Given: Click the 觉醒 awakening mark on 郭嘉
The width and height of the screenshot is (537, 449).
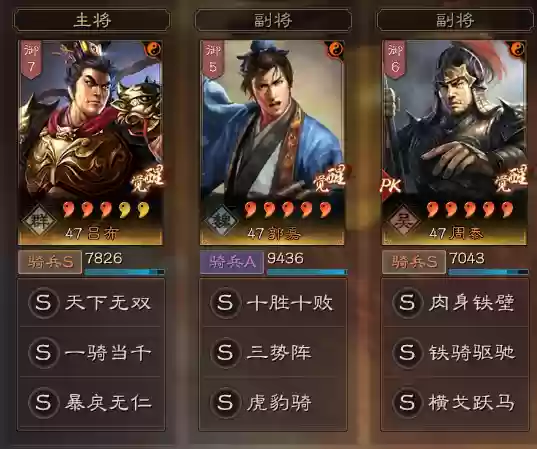Looking at the screenshot, I should click(x=329, y=178).
